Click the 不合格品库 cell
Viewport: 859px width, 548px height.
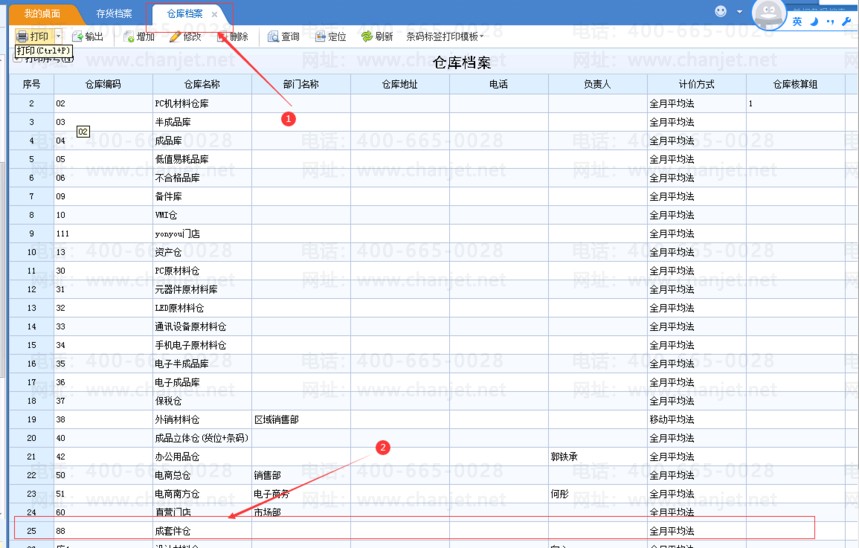[x=202, y=178]
